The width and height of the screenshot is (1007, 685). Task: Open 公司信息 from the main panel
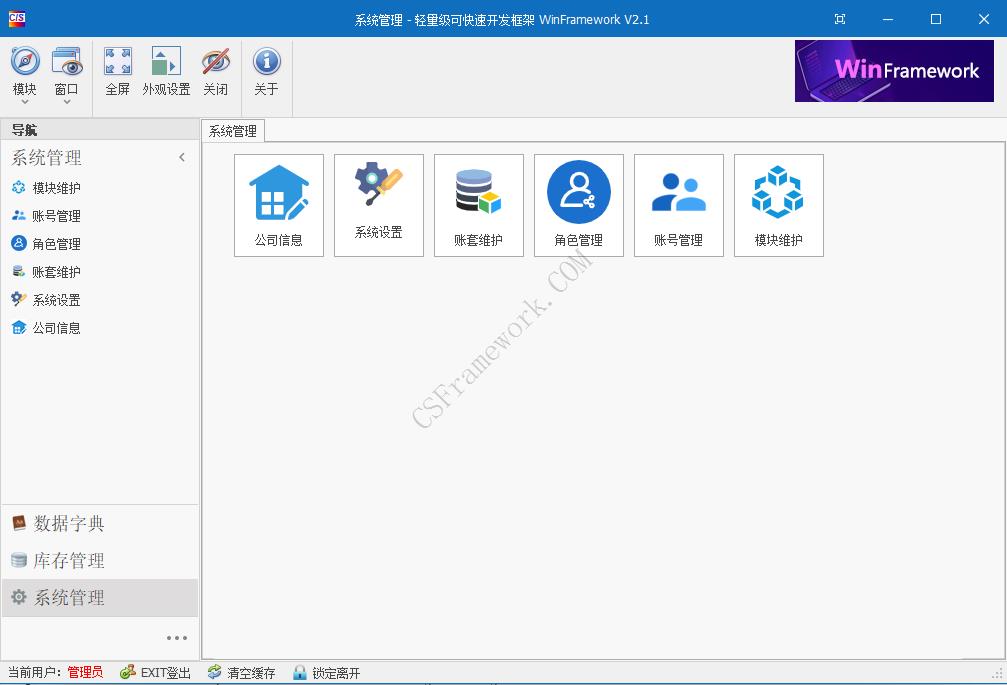coord(278,205)
